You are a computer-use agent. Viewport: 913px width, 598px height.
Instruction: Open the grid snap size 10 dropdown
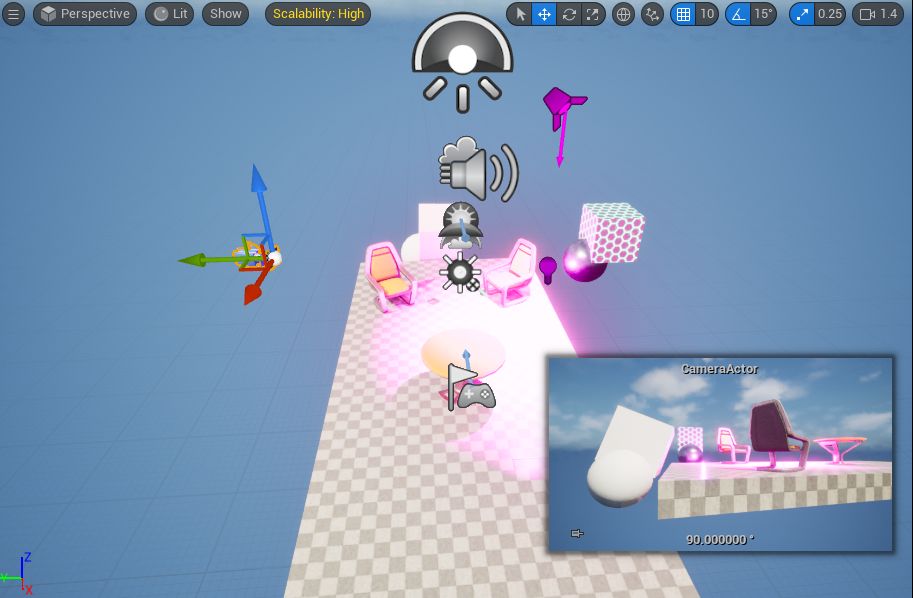point(707,14)
